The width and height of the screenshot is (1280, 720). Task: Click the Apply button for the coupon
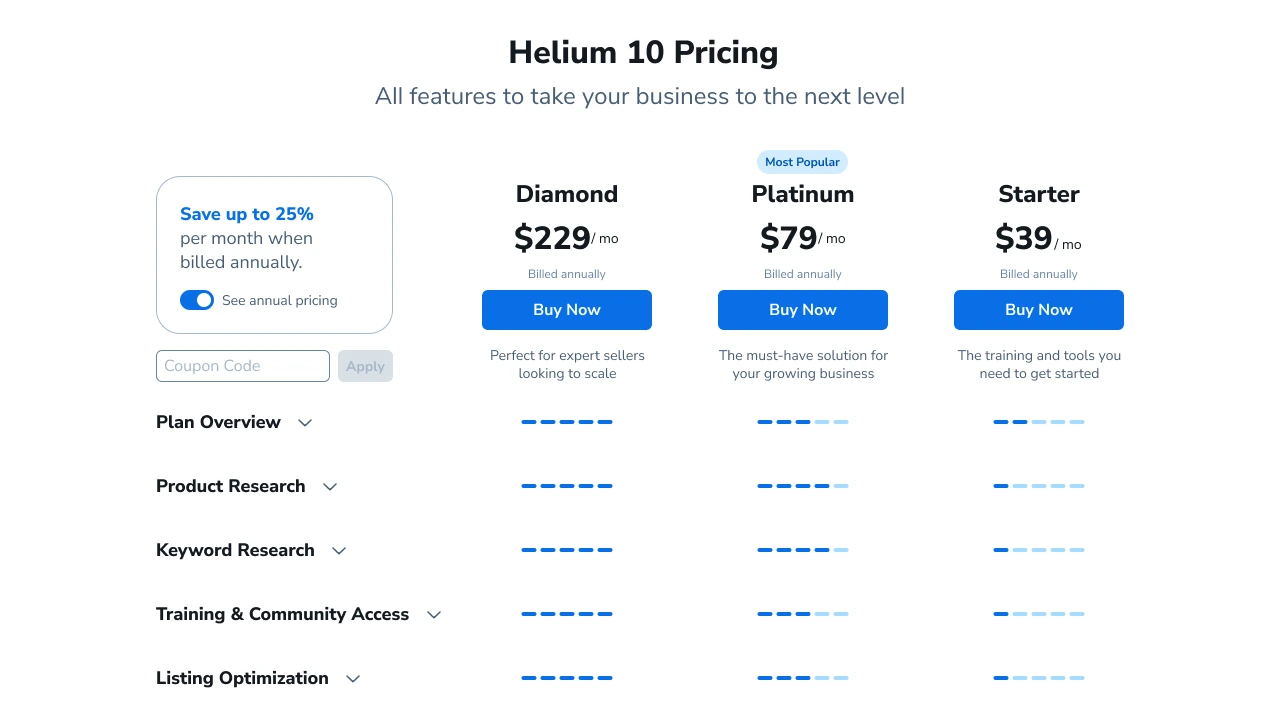click(365, 366)
